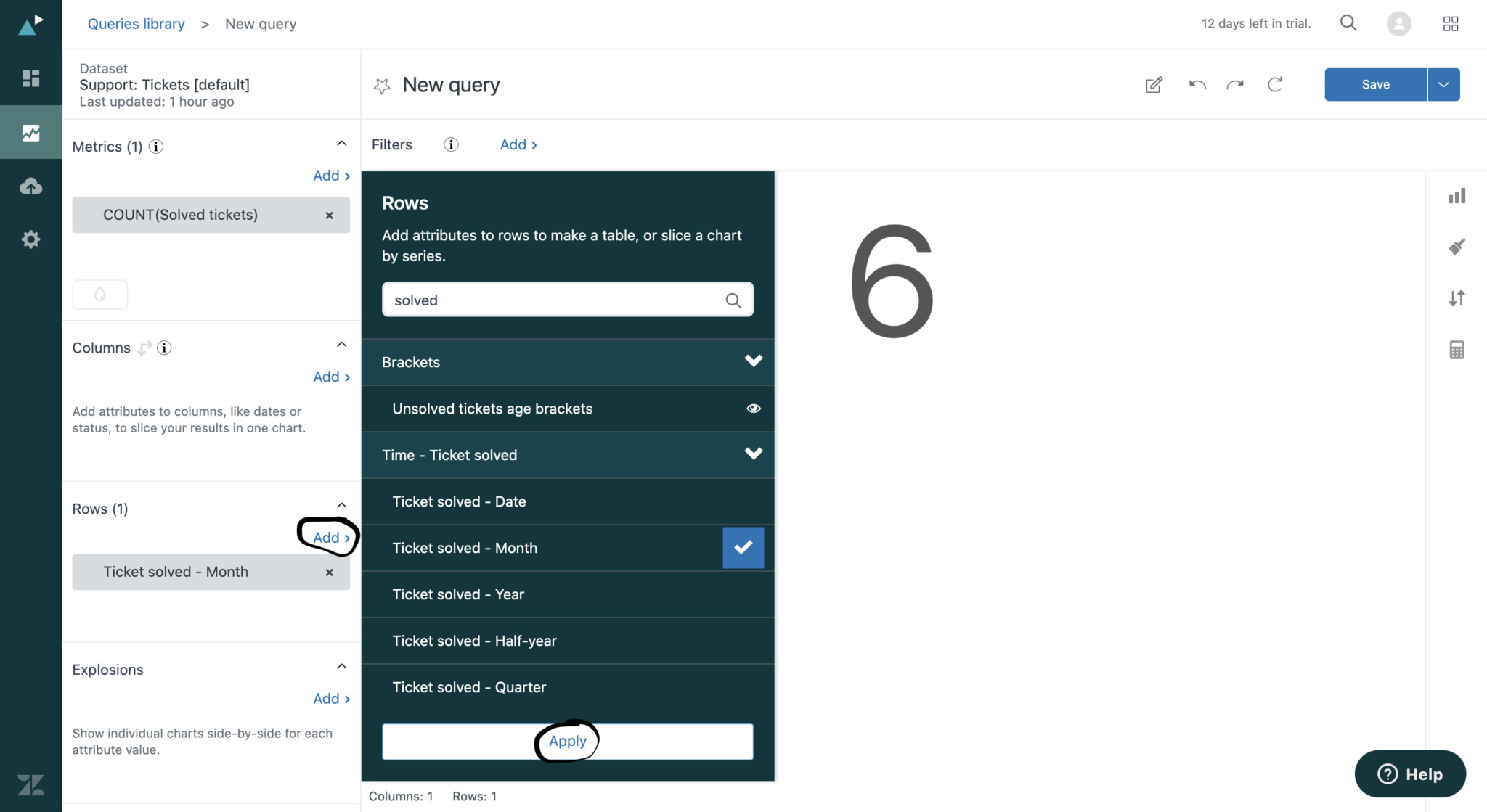Collapse the Time - Ticket solved group

[753, 454]
